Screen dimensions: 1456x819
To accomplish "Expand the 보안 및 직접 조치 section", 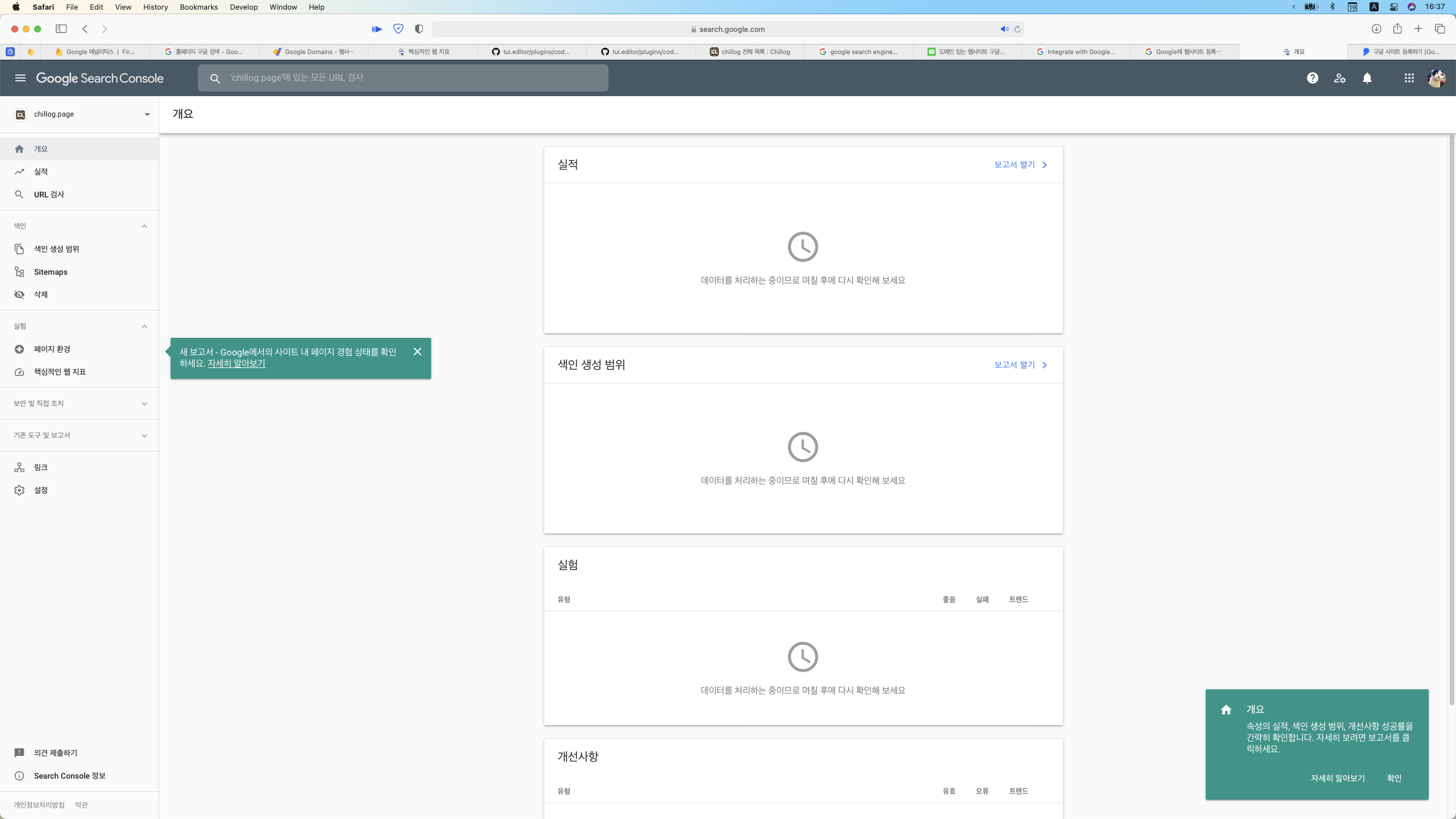I will 144,404.
